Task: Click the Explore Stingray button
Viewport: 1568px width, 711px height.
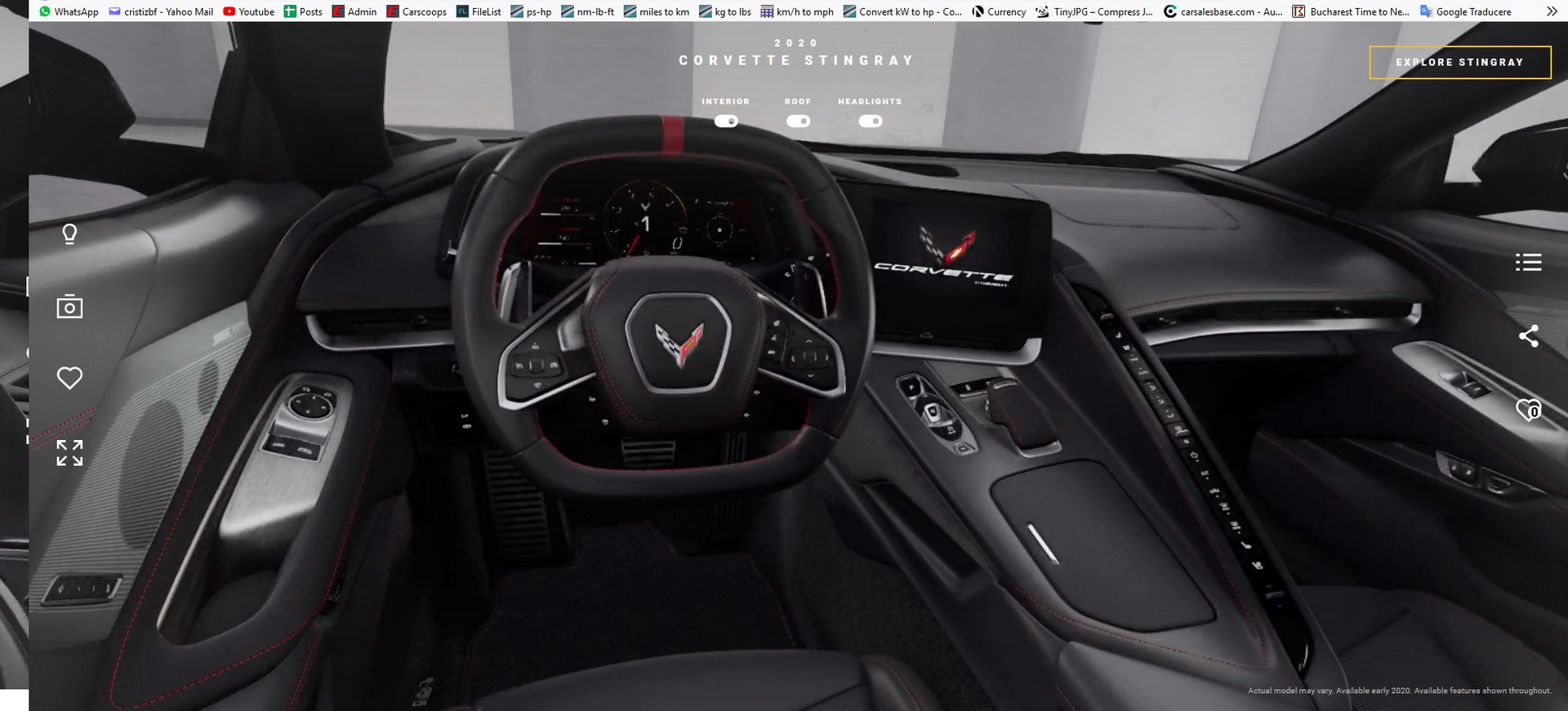Action: 1459,62
